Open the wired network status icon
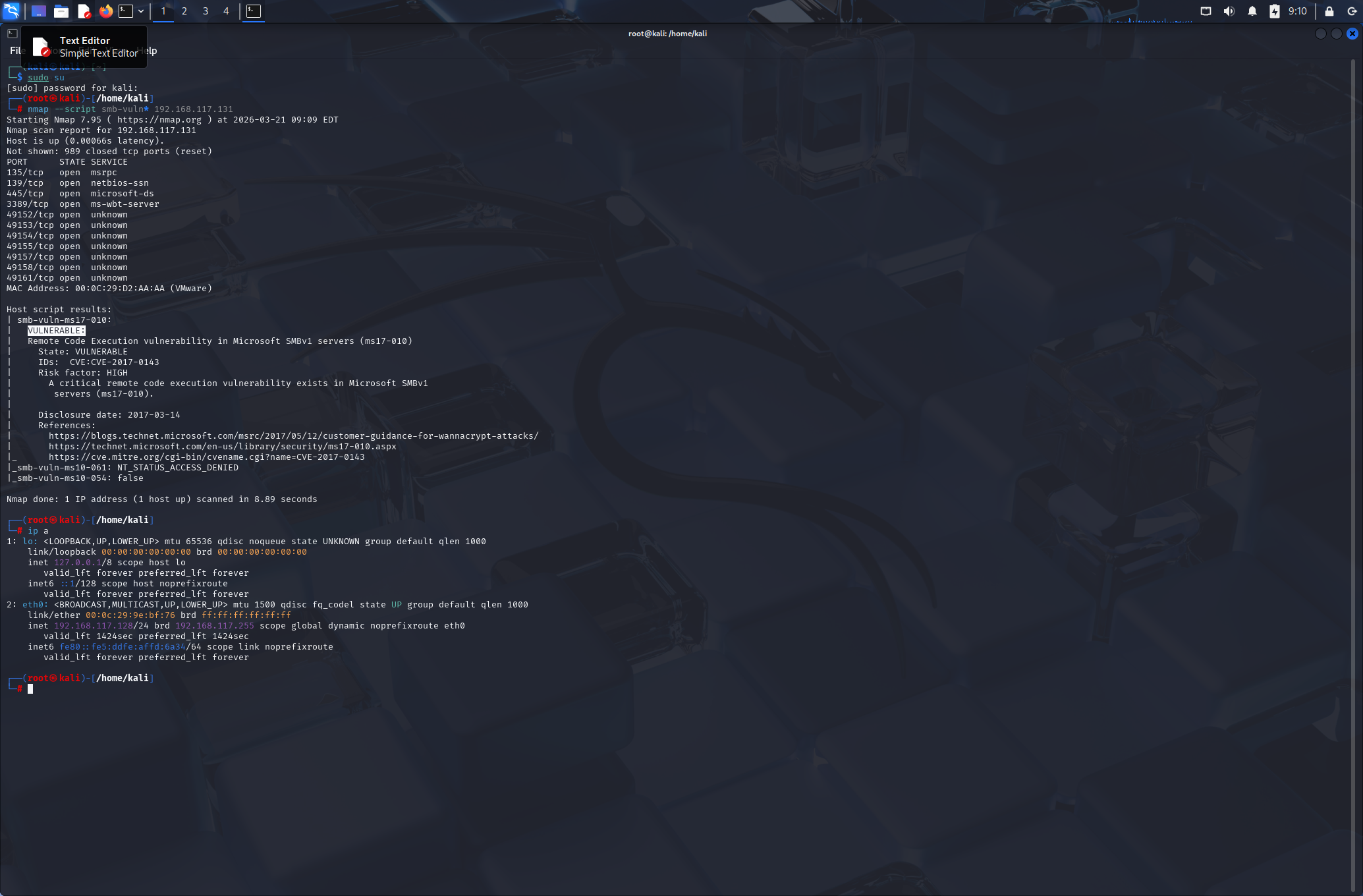The width and height of the screenshot is (1363, 896). click(x=1206, y=11)
